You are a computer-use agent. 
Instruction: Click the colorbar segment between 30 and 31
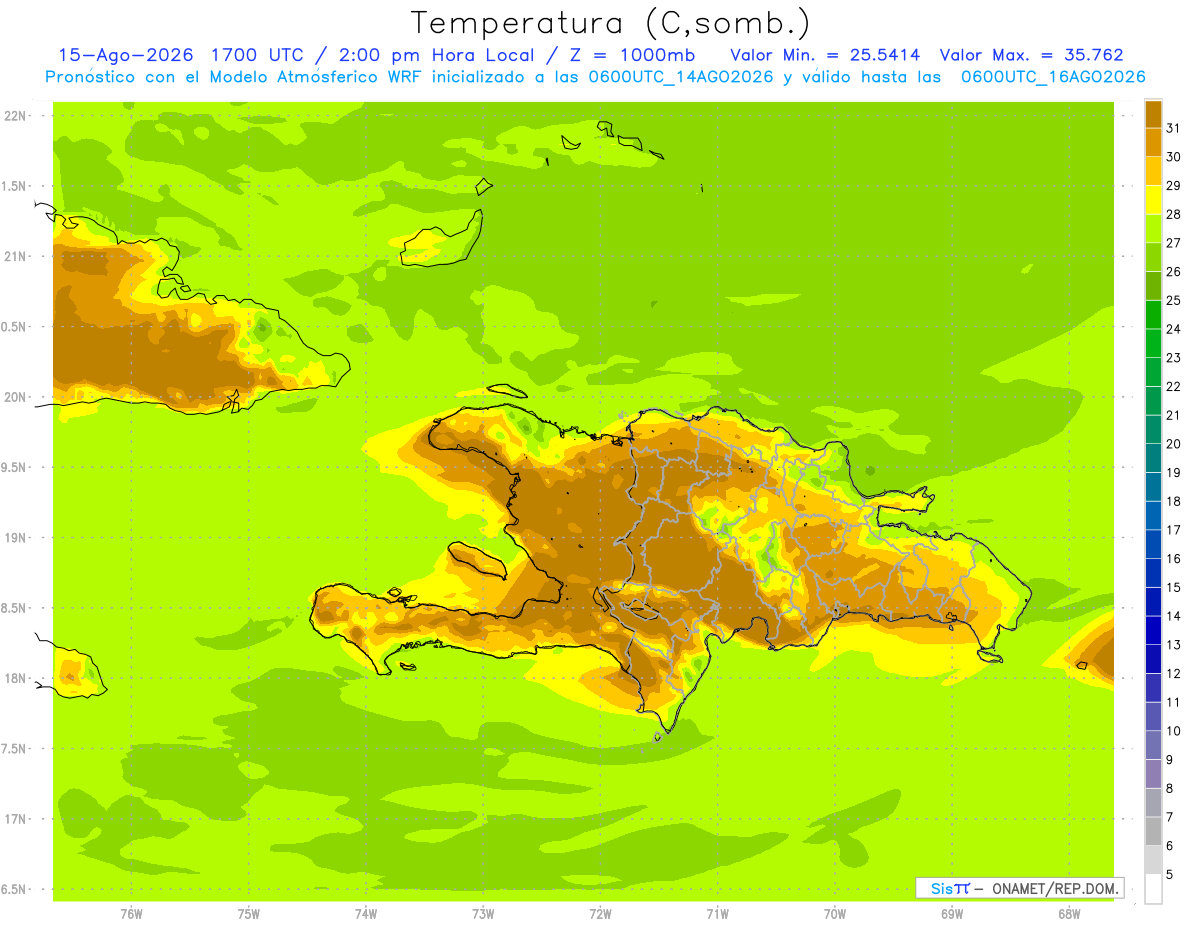[1153, 142]
